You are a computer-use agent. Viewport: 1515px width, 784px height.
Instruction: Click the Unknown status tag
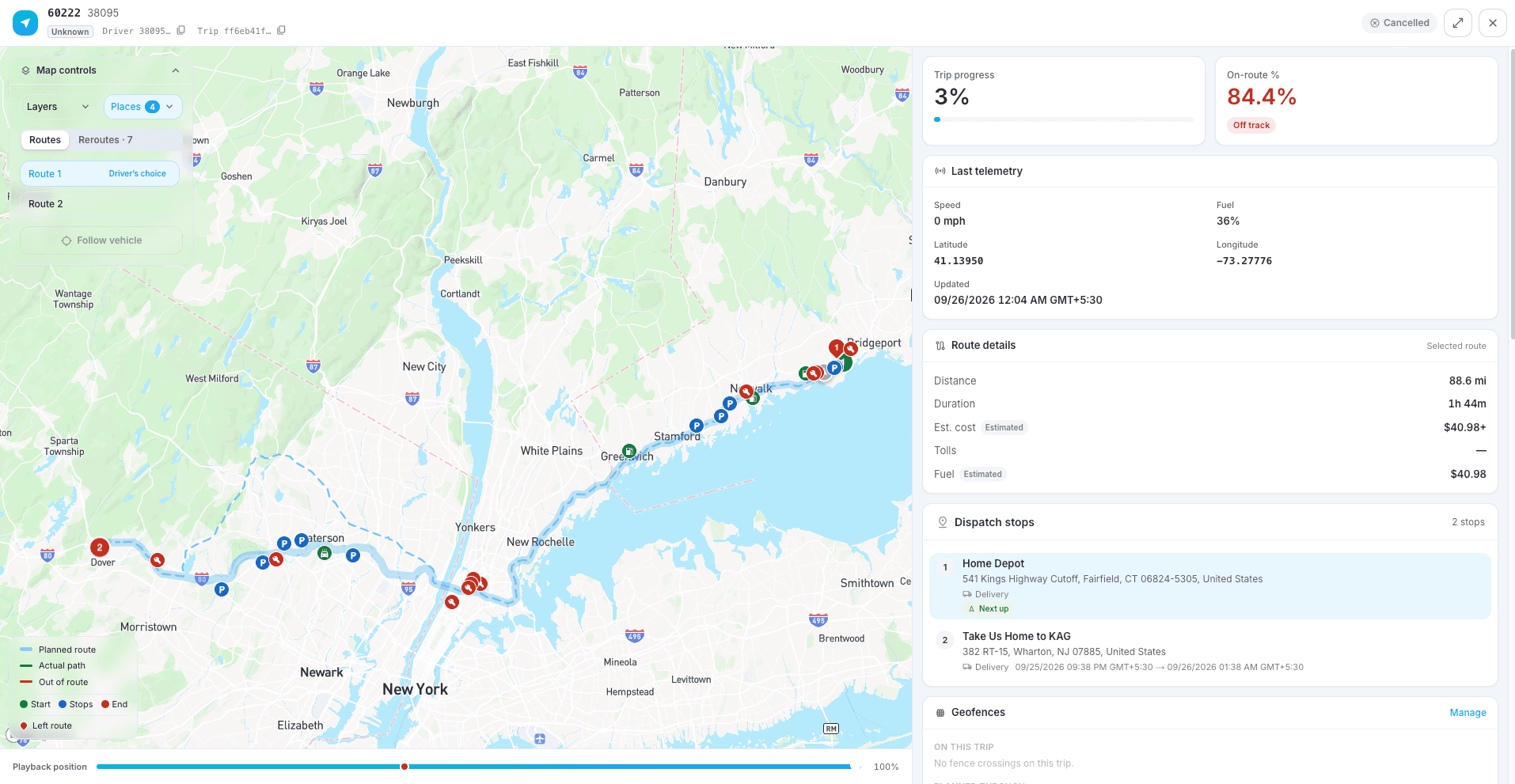point(70,32)
